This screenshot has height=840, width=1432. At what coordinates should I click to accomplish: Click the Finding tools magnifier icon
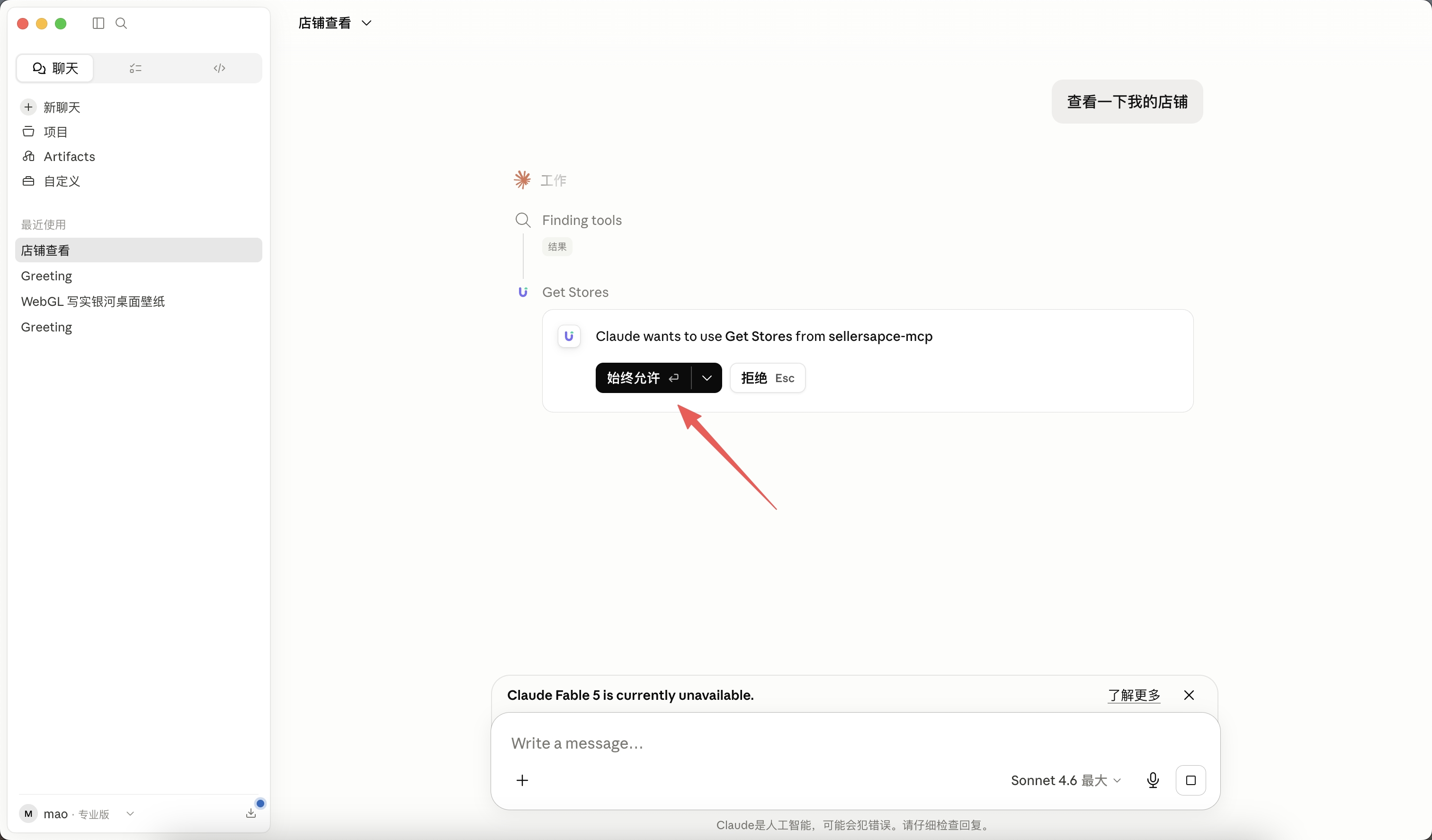pyautogui.click(x=523, y=220)
